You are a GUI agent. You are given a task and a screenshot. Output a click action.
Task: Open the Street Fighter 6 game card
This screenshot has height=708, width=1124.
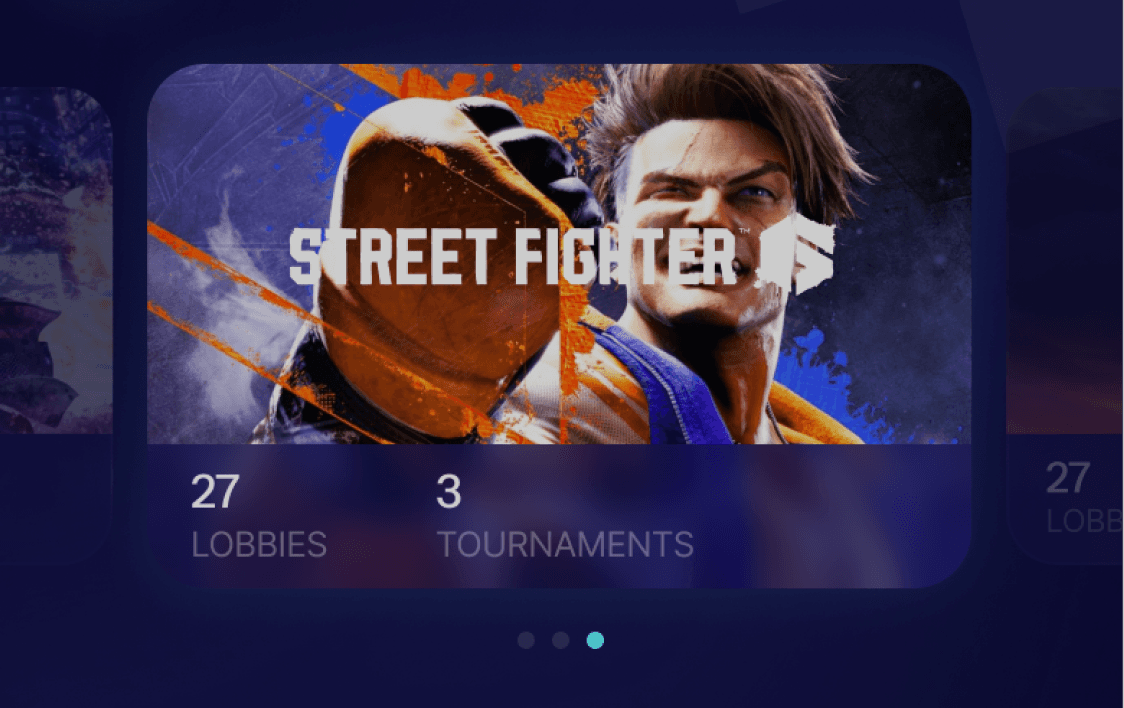pyautogui.click(x=559, y=326)
